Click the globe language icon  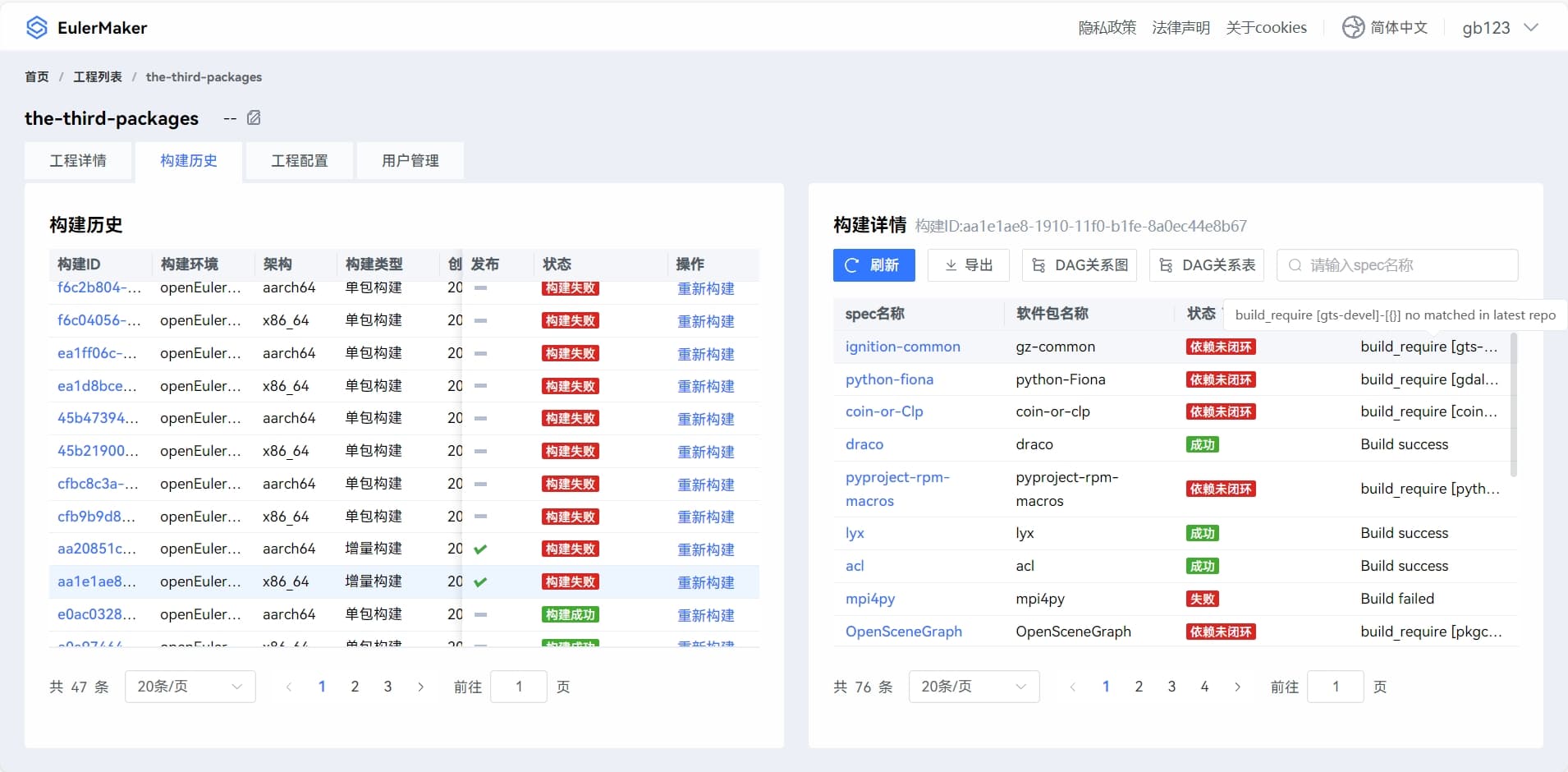point(1352,28)
